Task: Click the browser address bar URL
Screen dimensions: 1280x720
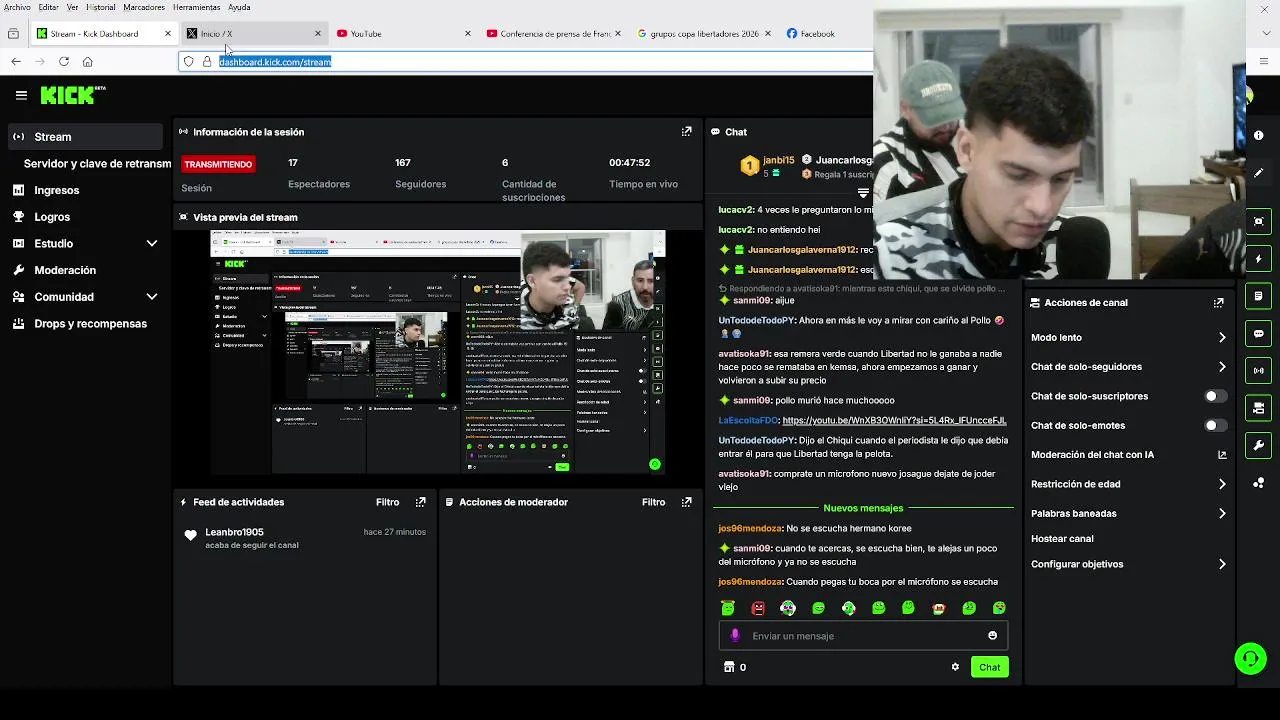Action: [275, 61]
